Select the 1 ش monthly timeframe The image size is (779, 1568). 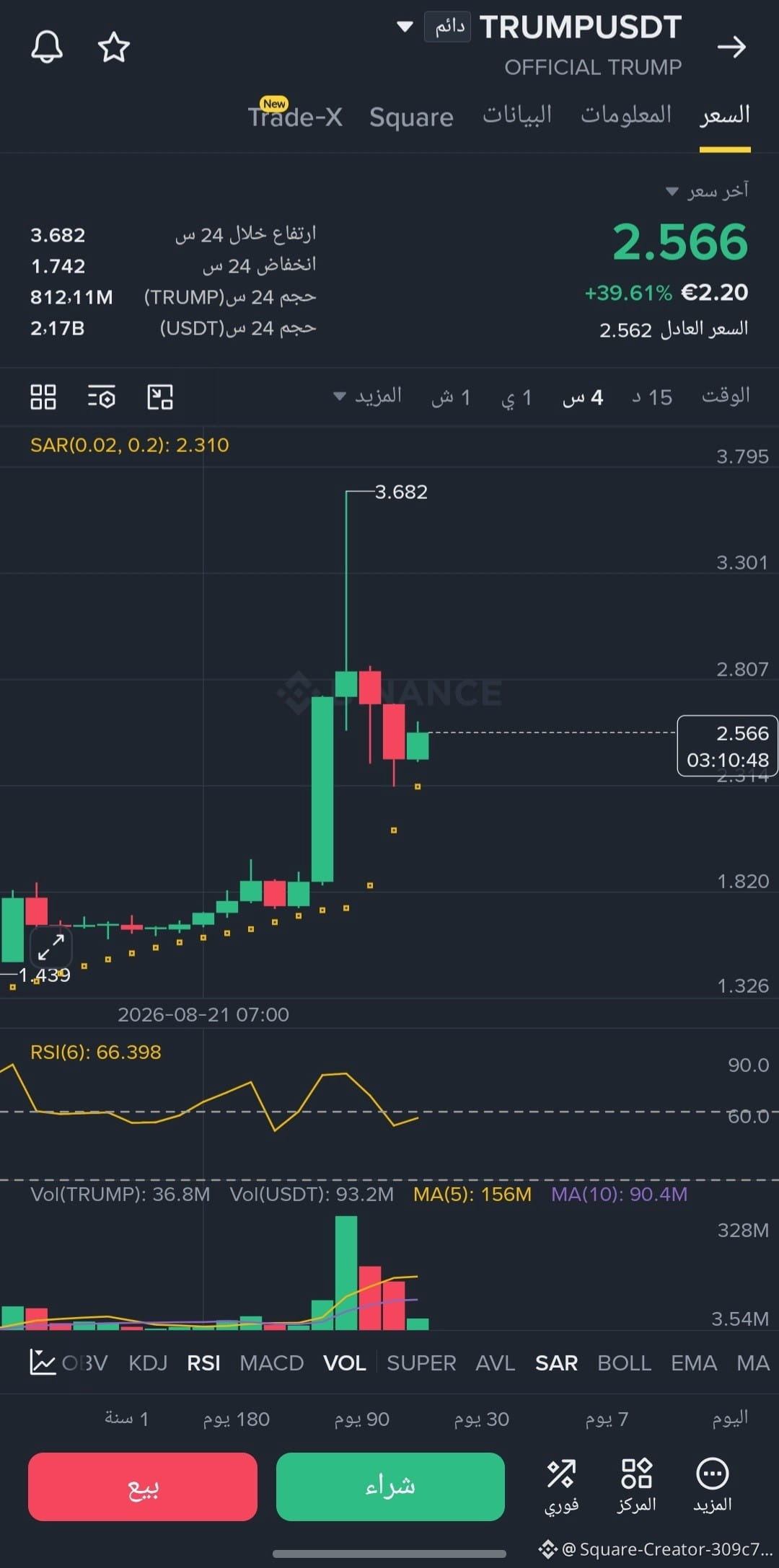451,397
